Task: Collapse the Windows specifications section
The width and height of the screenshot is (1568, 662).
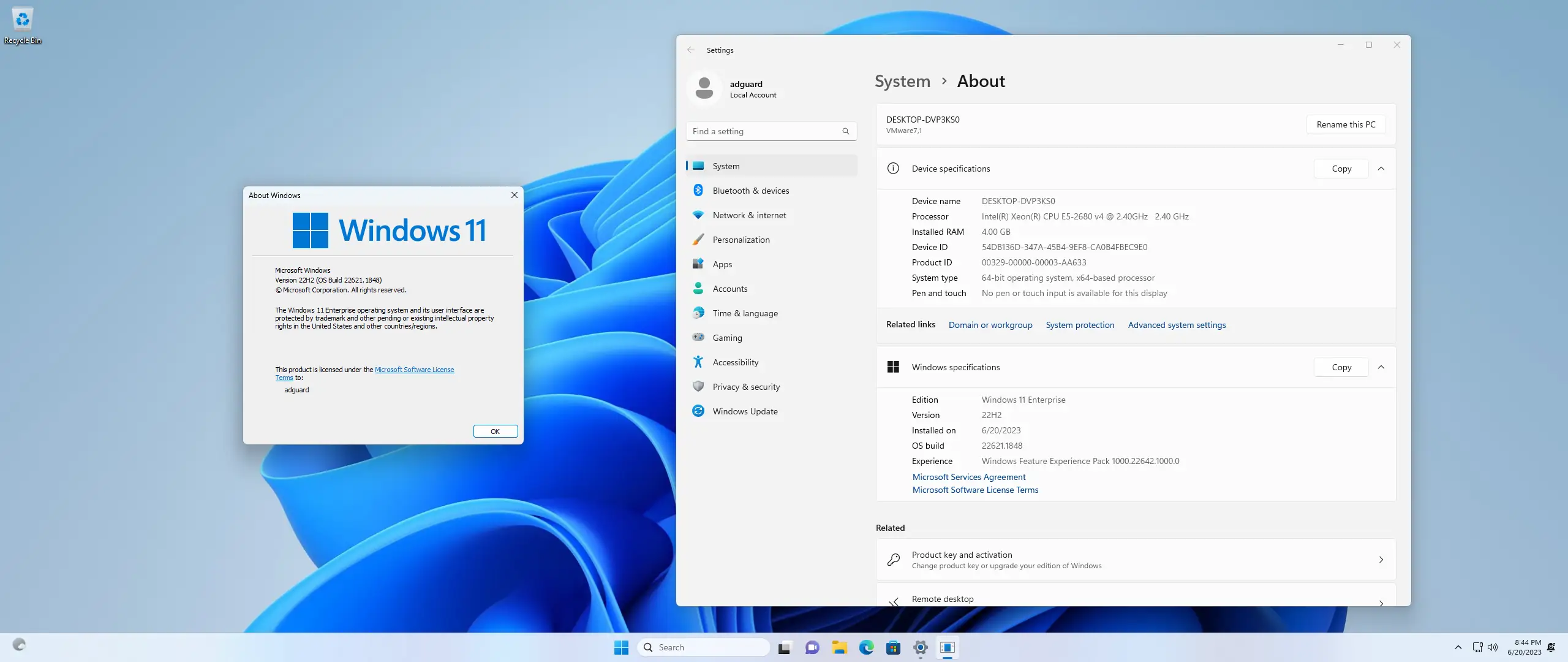Action: coord(1382,367)
